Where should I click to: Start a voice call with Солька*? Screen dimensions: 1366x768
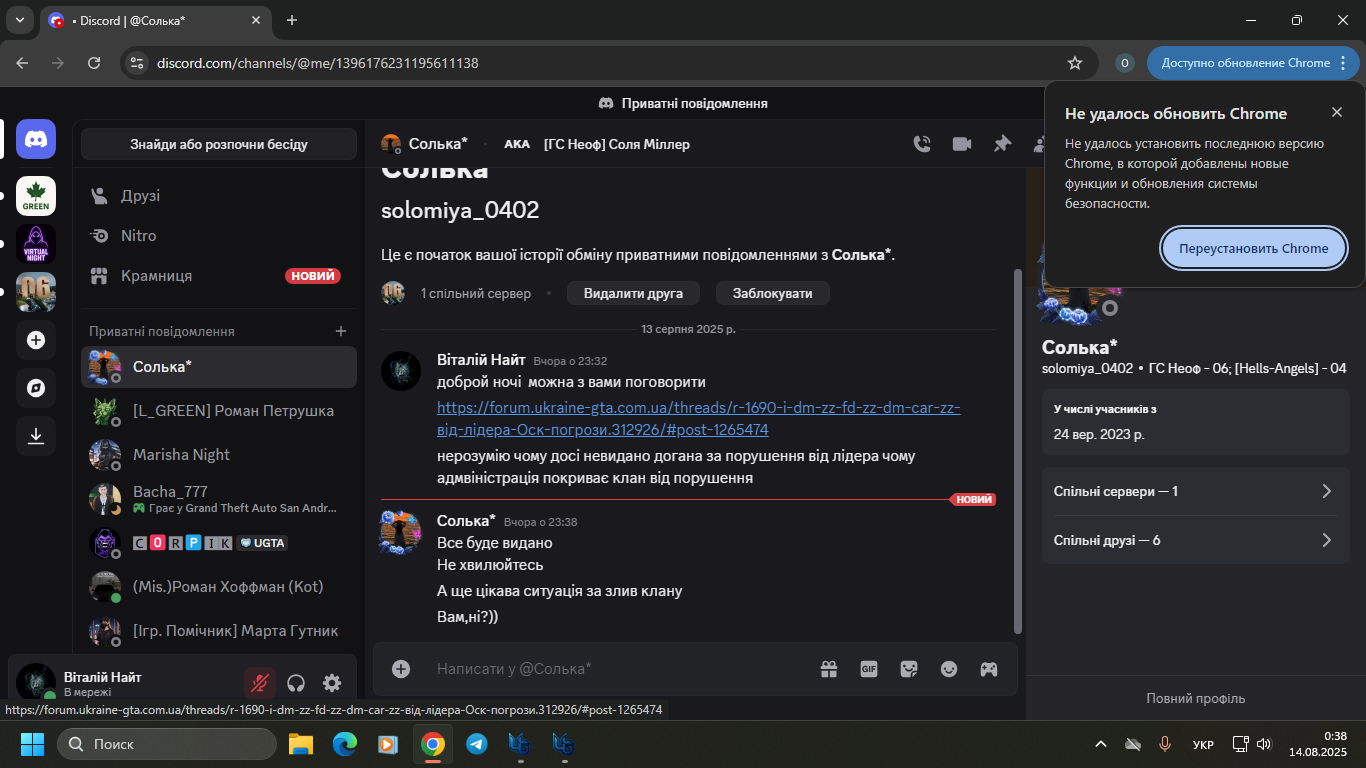point(922,144)
